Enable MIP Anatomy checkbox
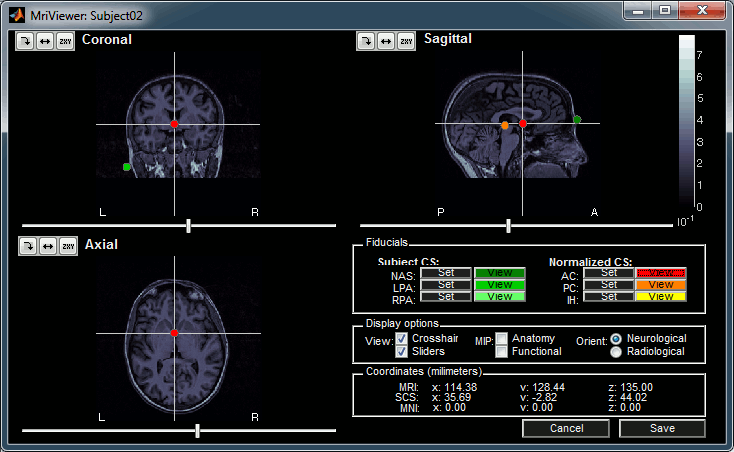The width and height of the screenshot is (734, 452). pos(502,339)
